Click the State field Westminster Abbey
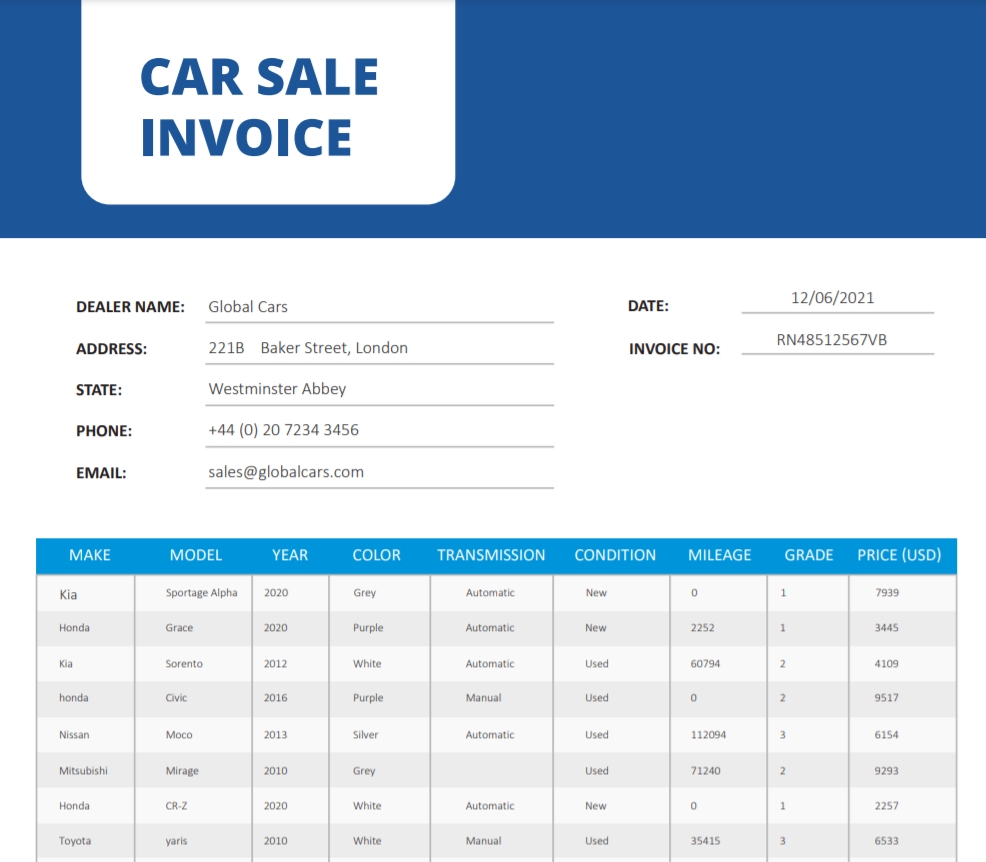986x862 pixels. point(379,389)
